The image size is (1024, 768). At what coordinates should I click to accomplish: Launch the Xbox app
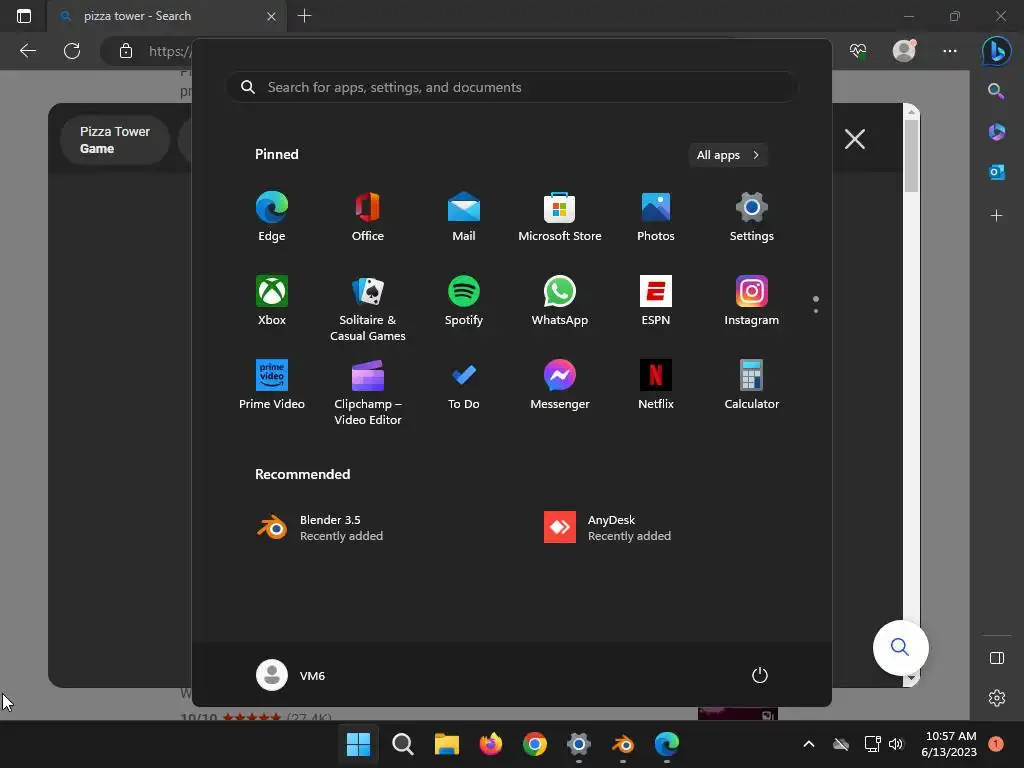tap(272, 300)
